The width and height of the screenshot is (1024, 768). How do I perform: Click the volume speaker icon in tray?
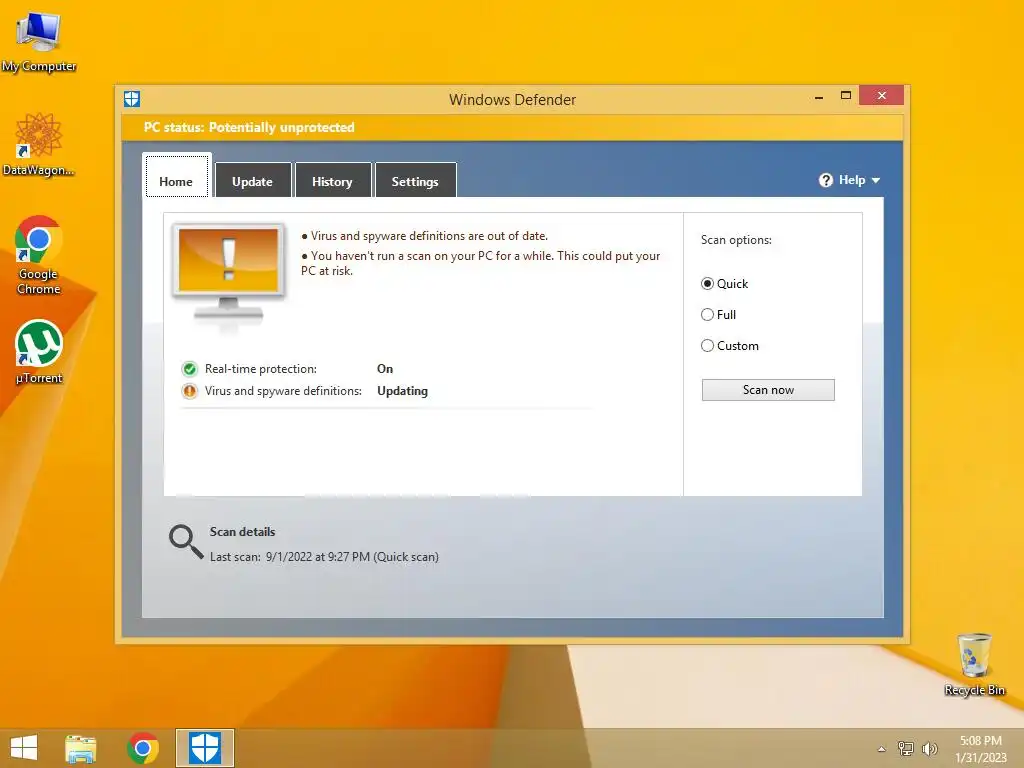(x=929, y=749)
